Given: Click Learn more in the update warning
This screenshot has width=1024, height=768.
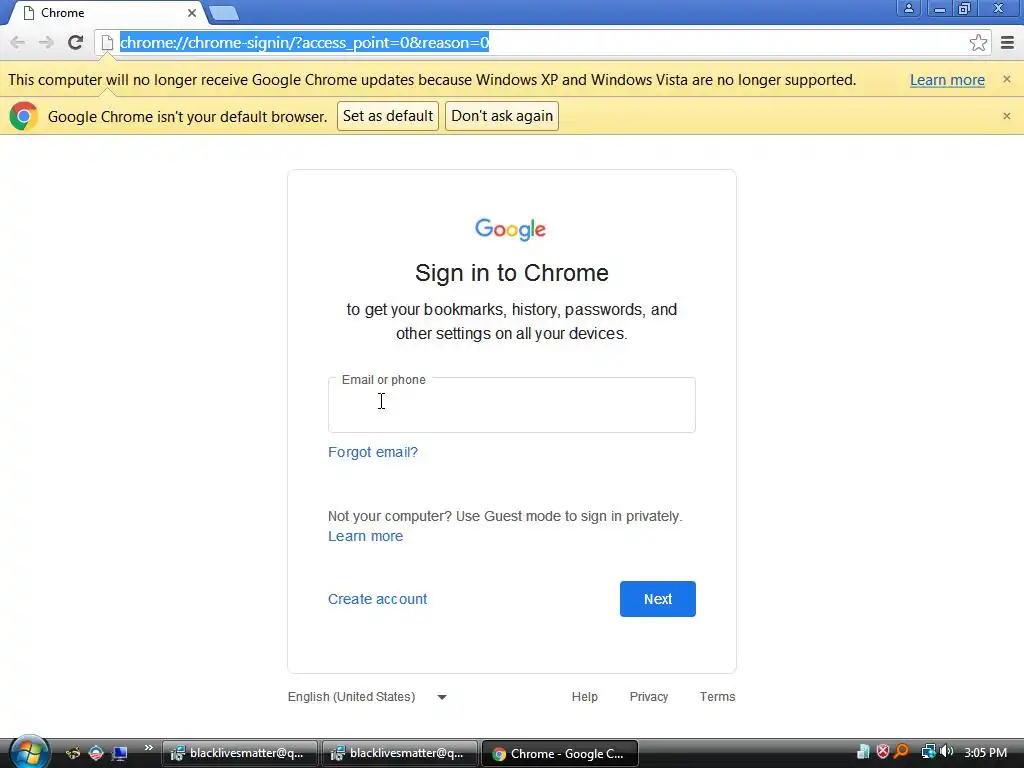Looking at the screenshot, I should coord(947,80).
